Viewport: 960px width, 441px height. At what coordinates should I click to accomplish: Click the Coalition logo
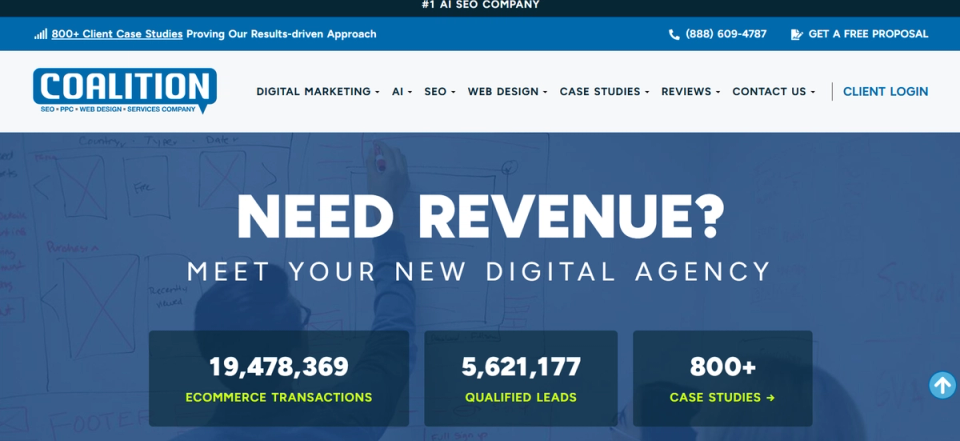tap(125, 91)
